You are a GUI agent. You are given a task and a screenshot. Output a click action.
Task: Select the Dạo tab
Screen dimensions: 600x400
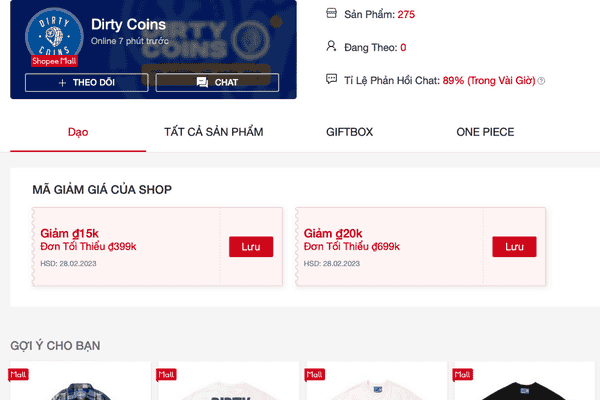click(x=78, y=132)
